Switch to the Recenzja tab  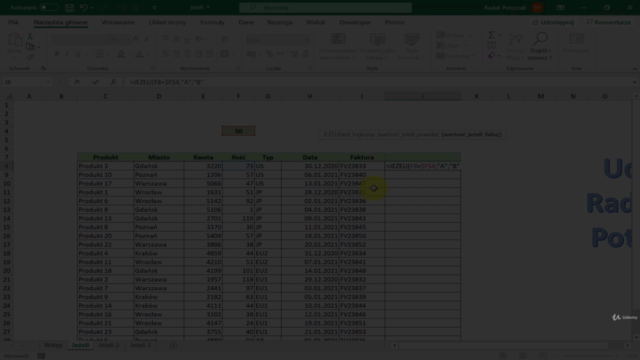point(280,22)
